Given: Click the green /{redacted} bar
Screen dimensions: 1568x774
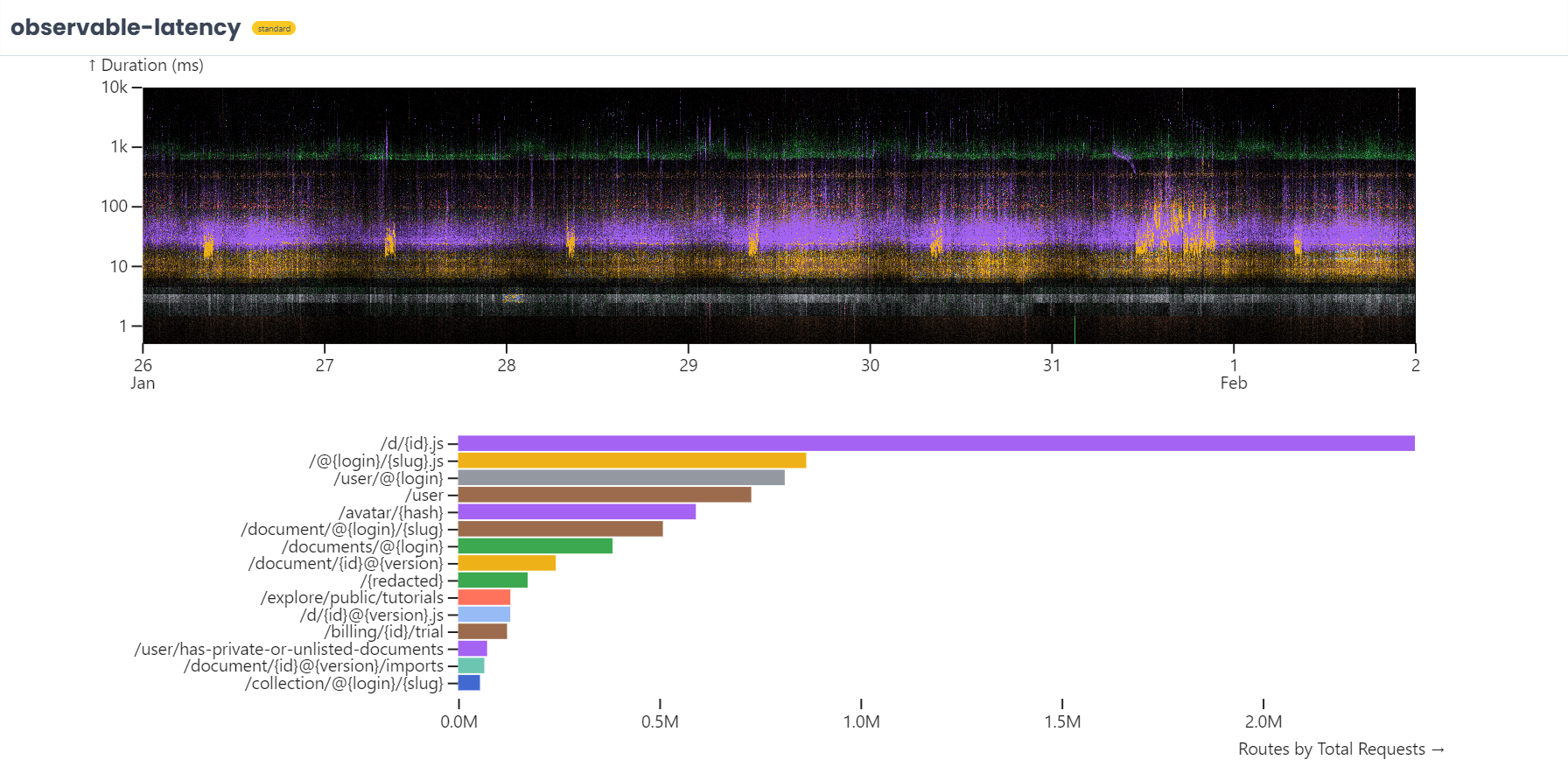Looking at the screenshot, I should 493,580.
